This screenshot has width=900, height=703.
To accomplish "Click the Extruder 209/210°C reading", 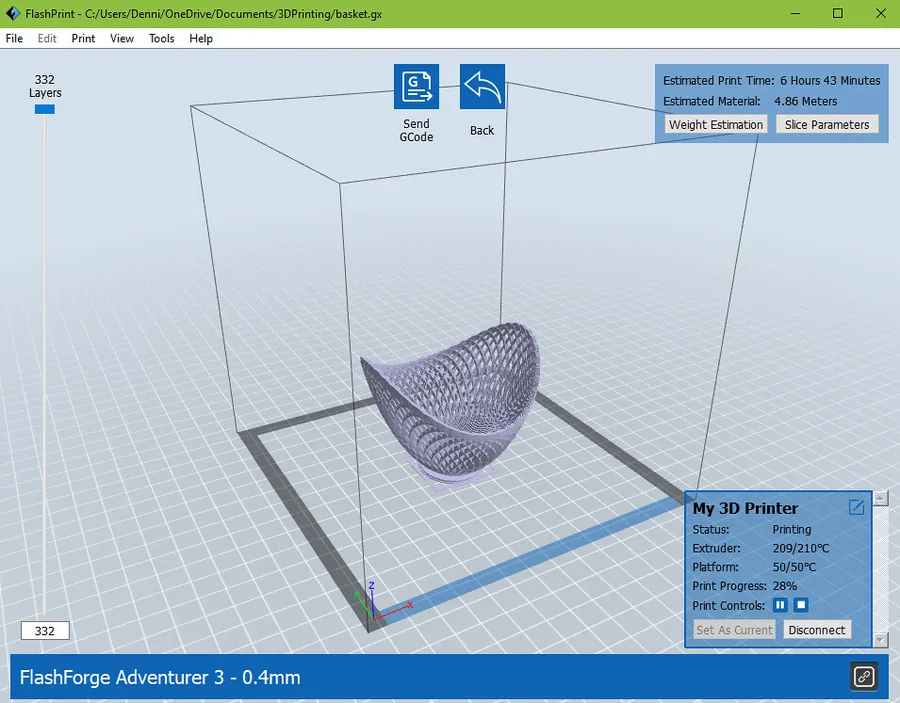I will (801, 548).
